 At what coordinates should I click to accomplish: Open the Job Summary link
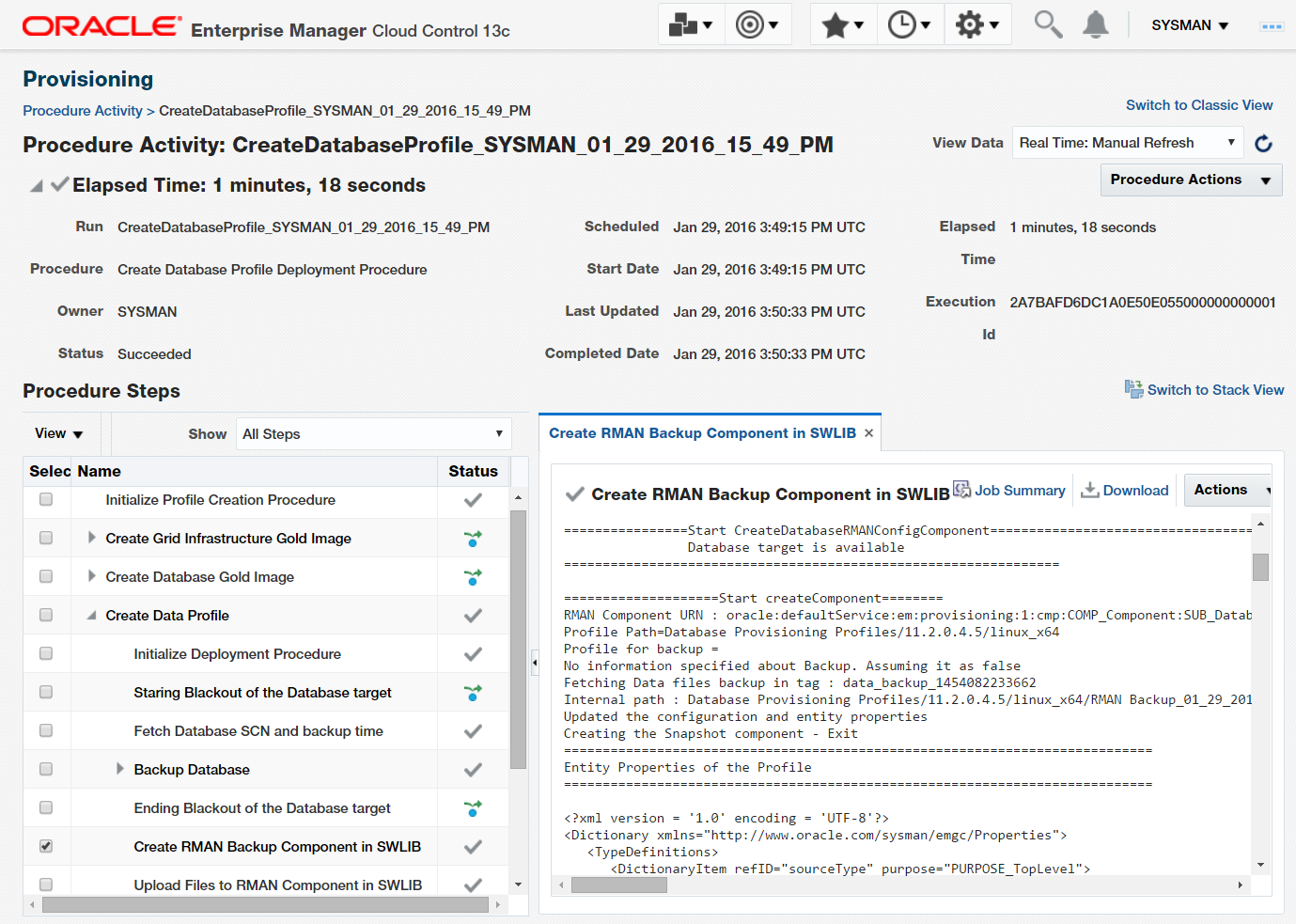[x=1020, y=491]
